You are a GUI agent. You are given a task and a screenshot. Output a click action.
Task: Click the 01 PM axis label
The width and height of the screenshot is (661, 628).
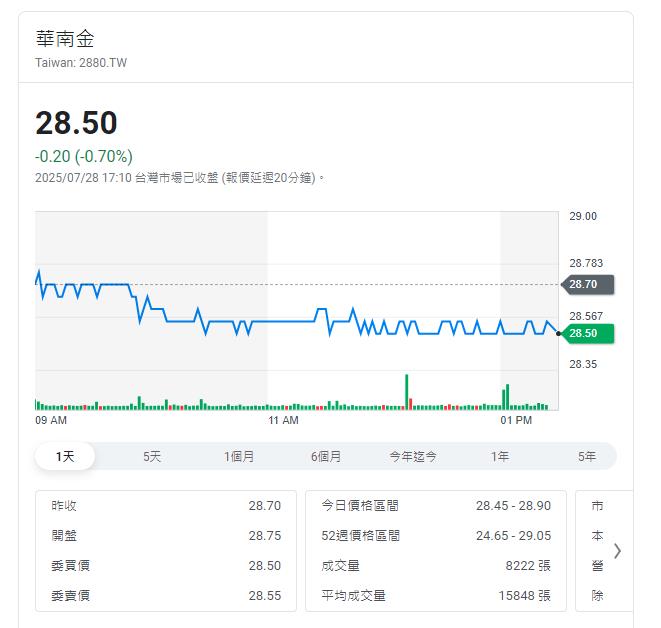coord(516,420)
